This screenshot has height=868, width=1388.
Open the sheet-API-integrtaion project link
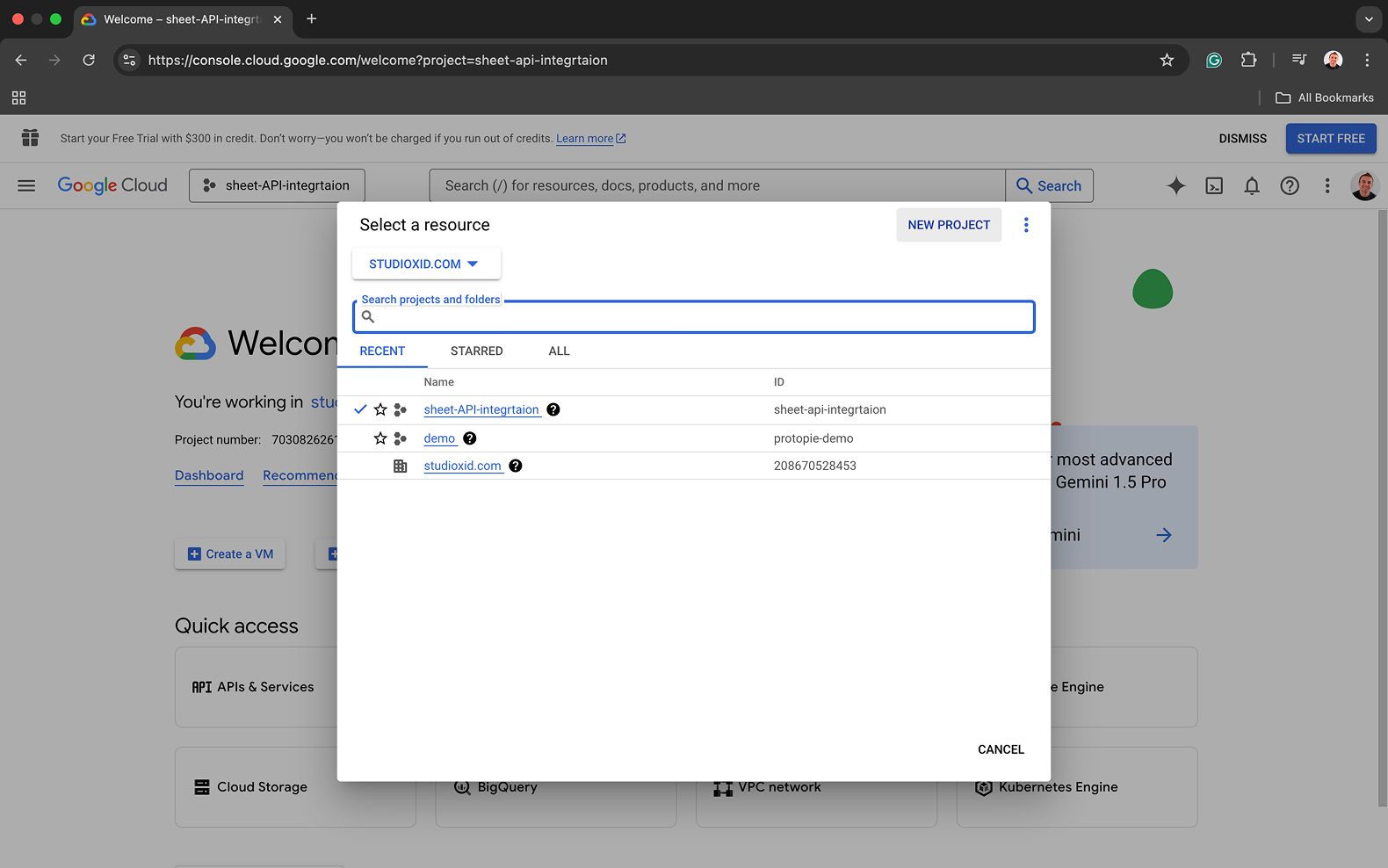[x=481, y=409]
